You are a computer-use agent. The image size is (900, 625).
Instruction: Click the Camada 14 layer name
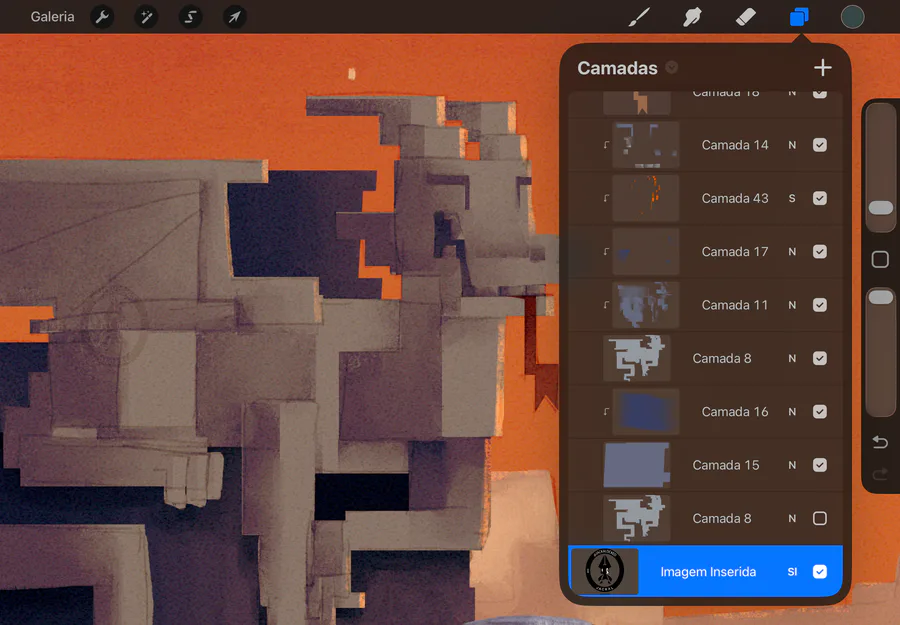click(735, 145)
